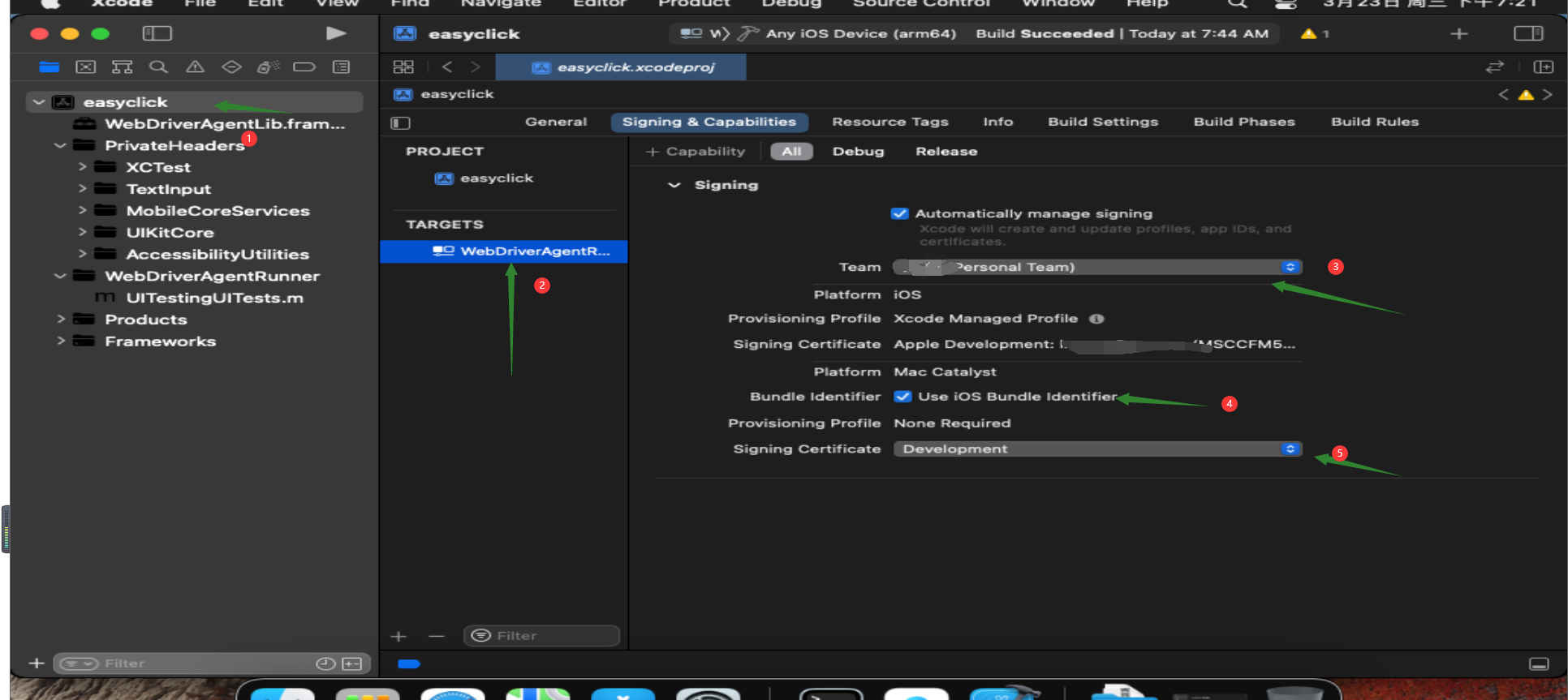This screenshot has height=700, width=1568.
Task: Click the targets Filter field
Action: tap(541, 636)
